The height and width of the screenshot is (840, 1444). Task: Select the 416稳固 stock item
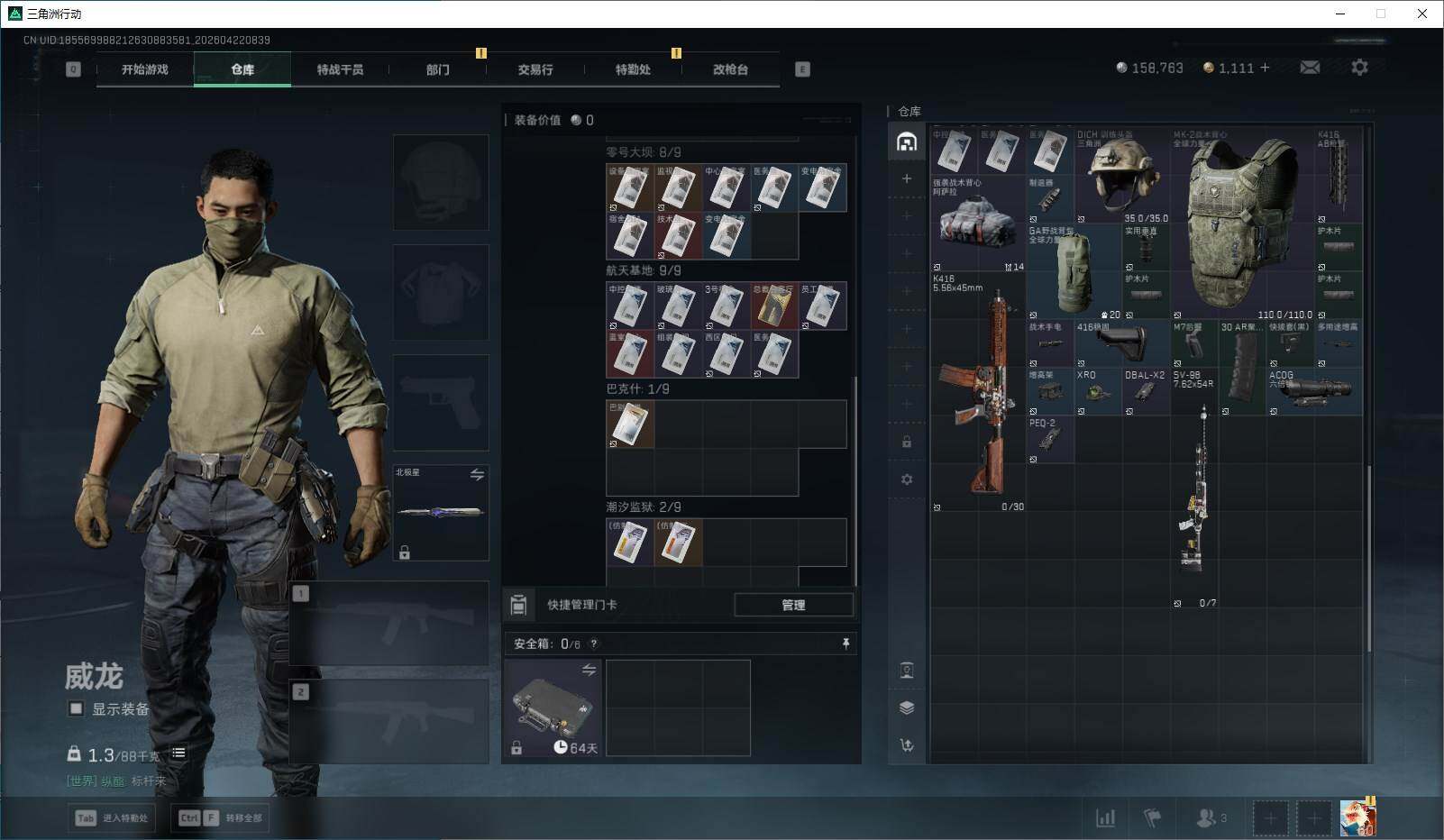1122,343
